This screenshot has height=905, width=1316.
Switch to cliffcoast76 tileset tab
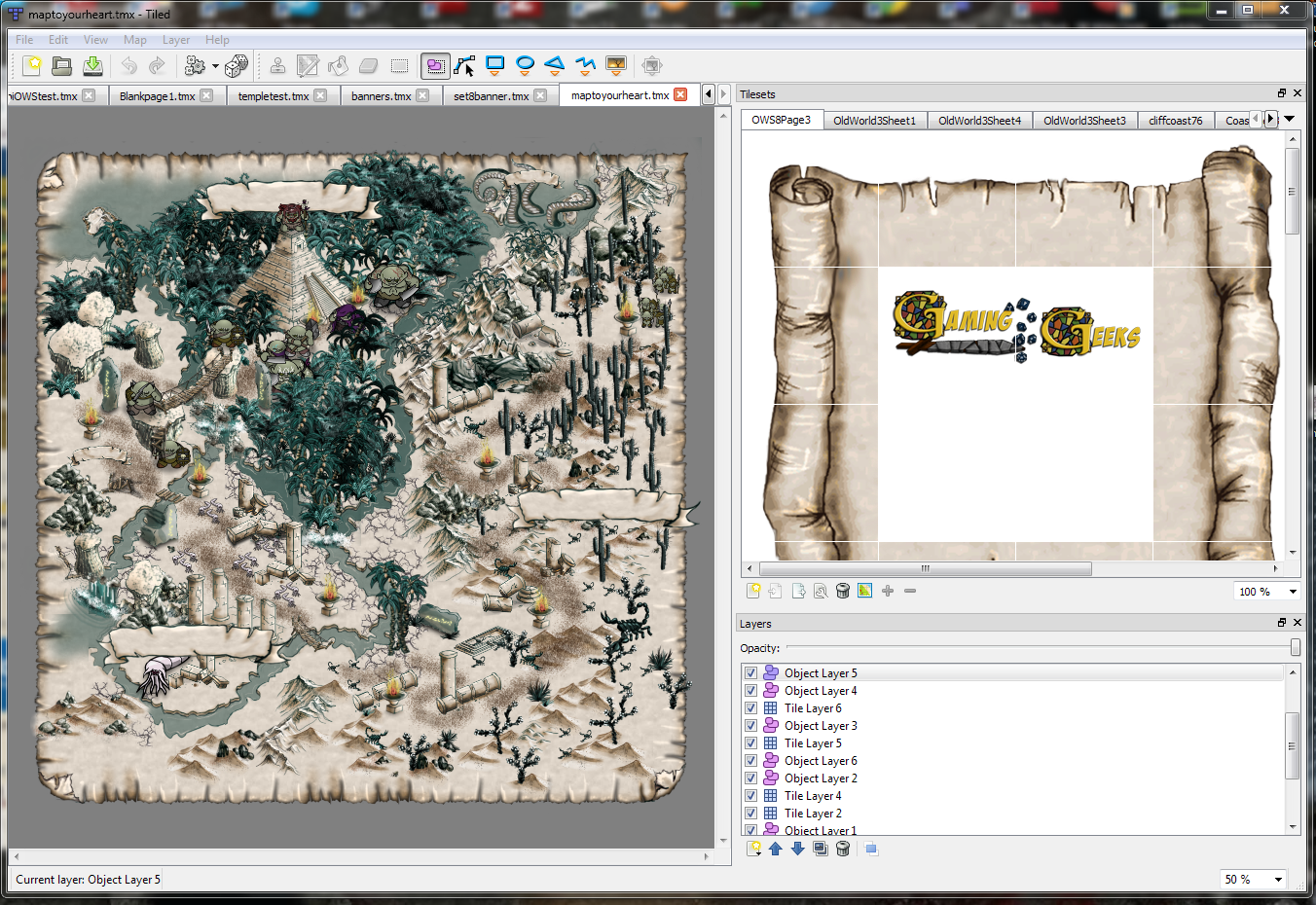pyautogui.click(x=1176, y=120)
